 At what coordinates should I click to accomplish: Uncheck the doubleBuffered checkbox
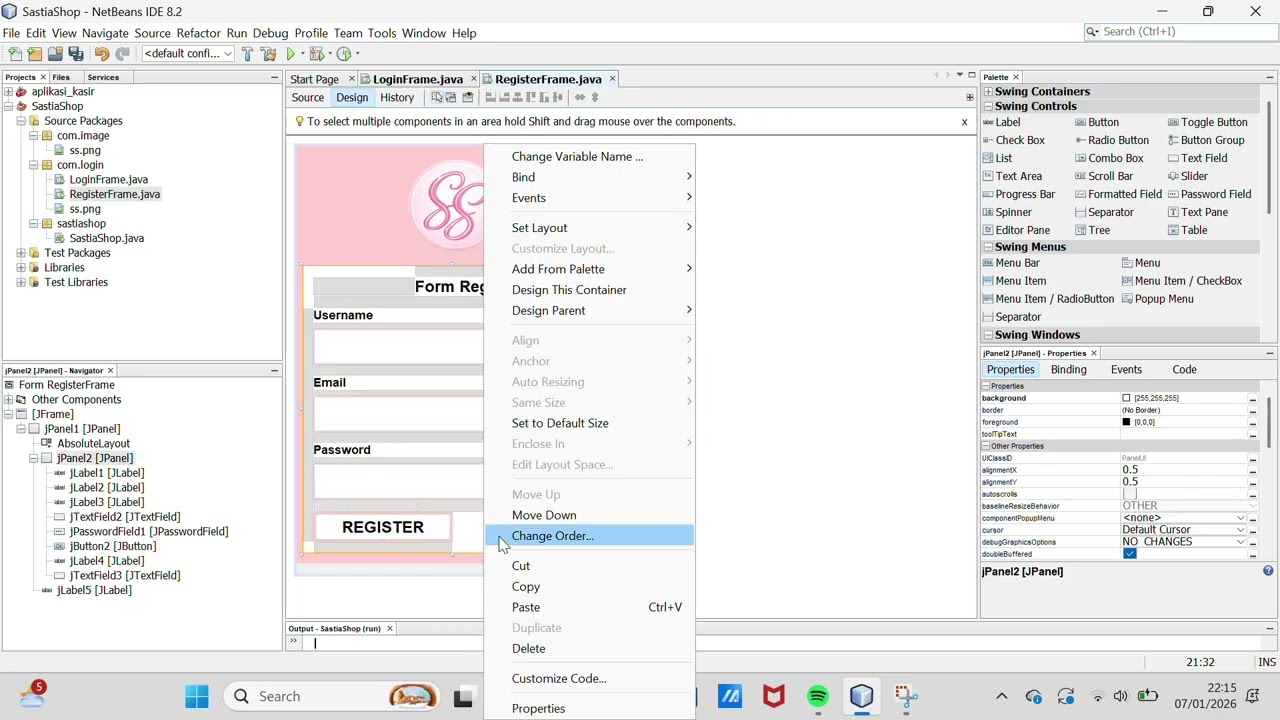pyautogui.click(x=1130, y=554)
